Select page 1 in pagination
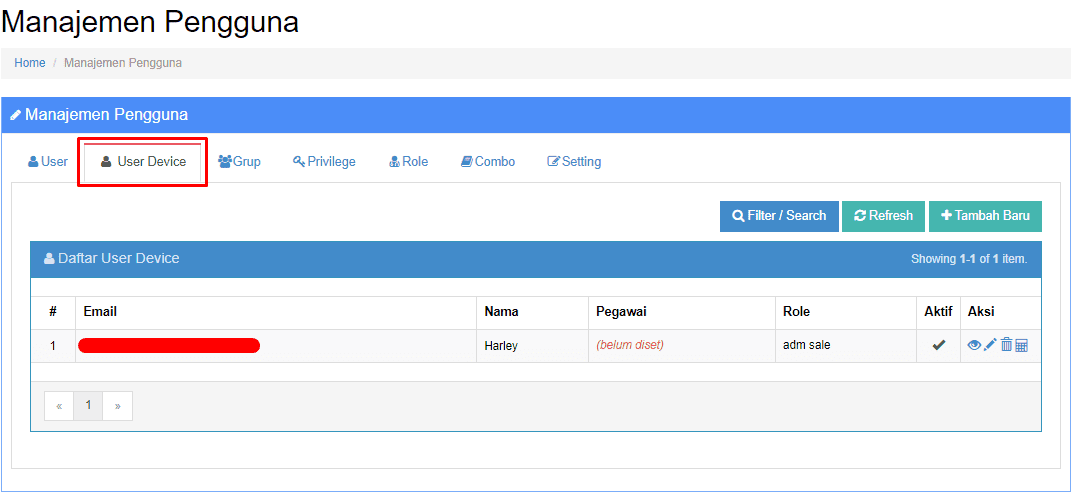 88,406
